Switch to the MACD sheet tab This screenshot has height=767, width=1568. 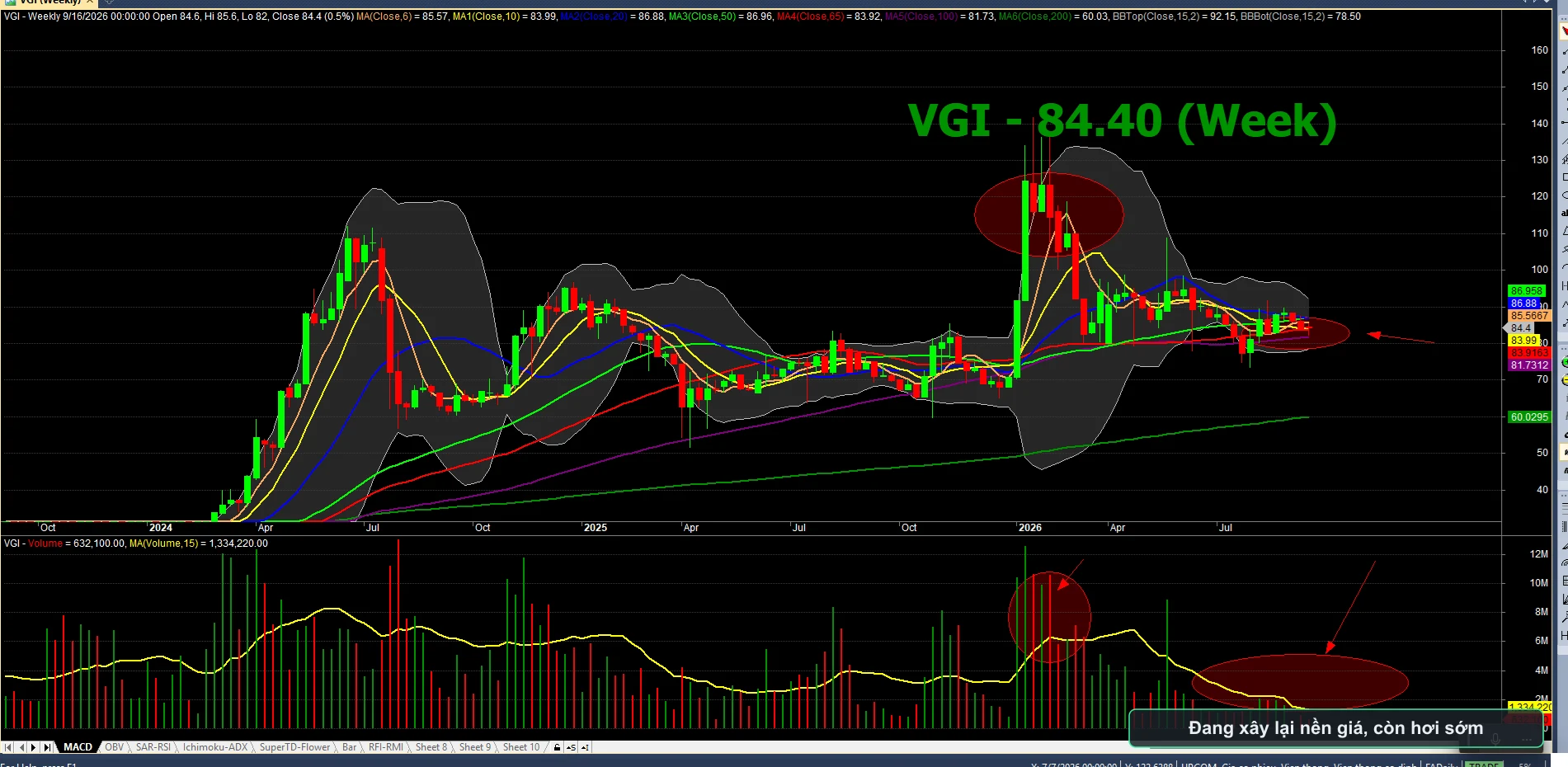coord(78,747)
